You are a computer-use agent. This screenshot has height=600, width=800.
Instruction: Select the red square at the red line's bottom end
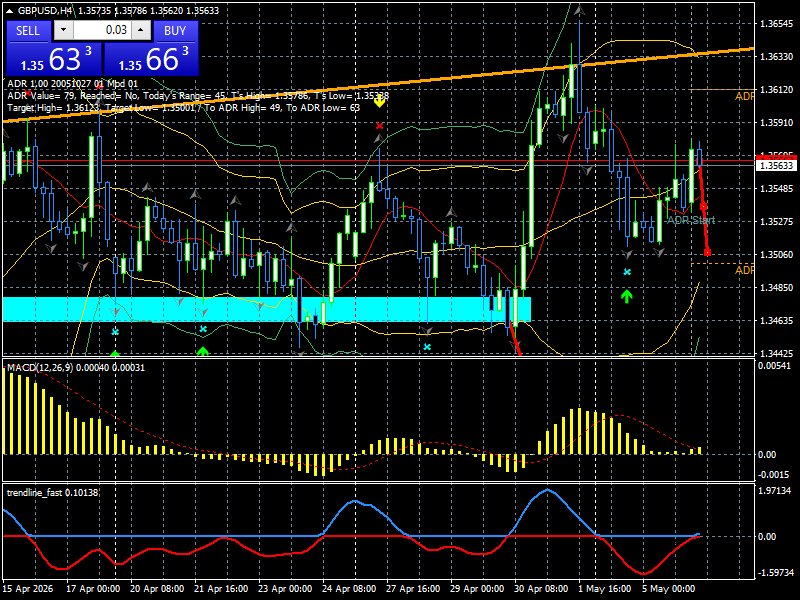[707, 253]
